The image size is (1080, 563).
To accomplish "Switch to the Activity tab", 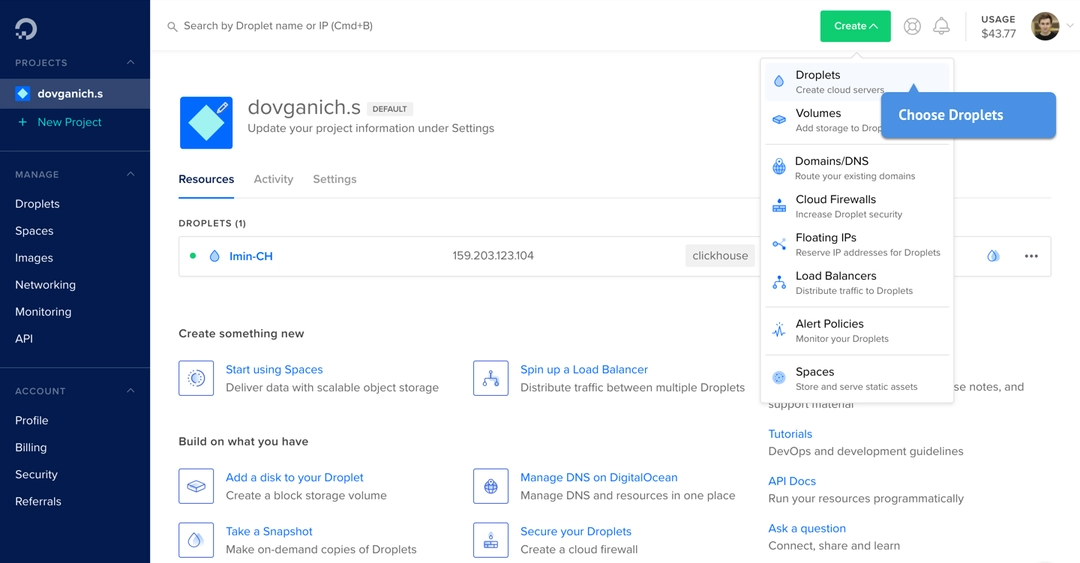I will [273, 179].
